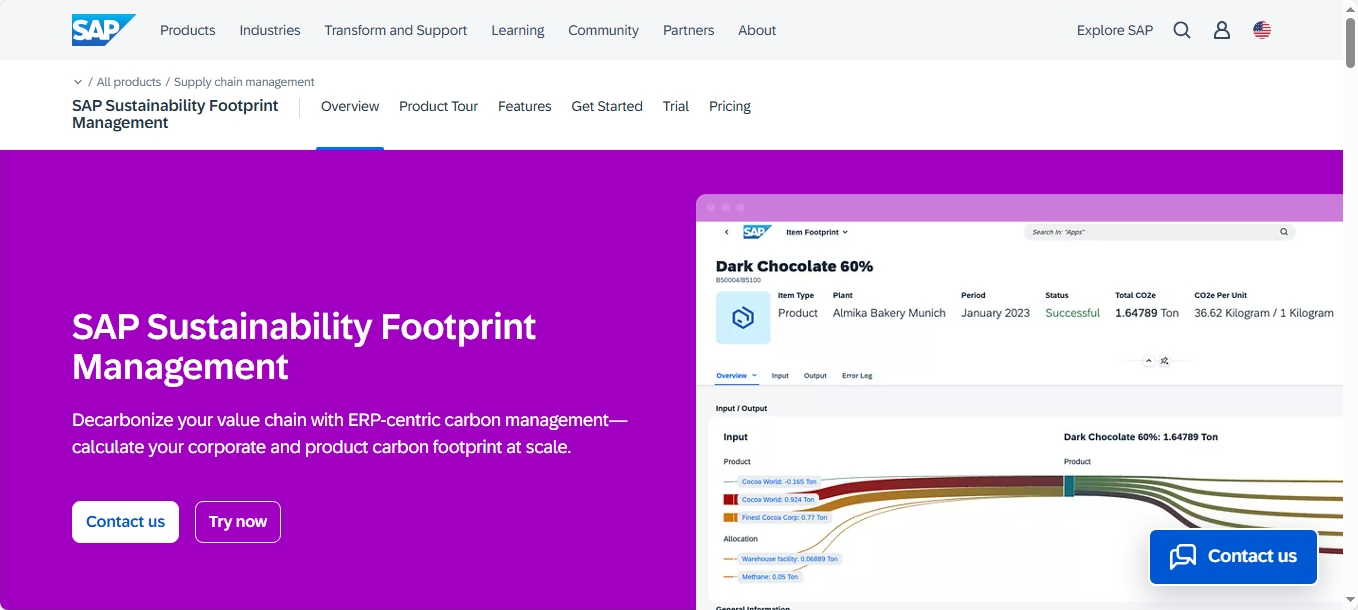Open the Products menu
The width and height of the screenshot is (1358, 610).
[x=188, y=30]
